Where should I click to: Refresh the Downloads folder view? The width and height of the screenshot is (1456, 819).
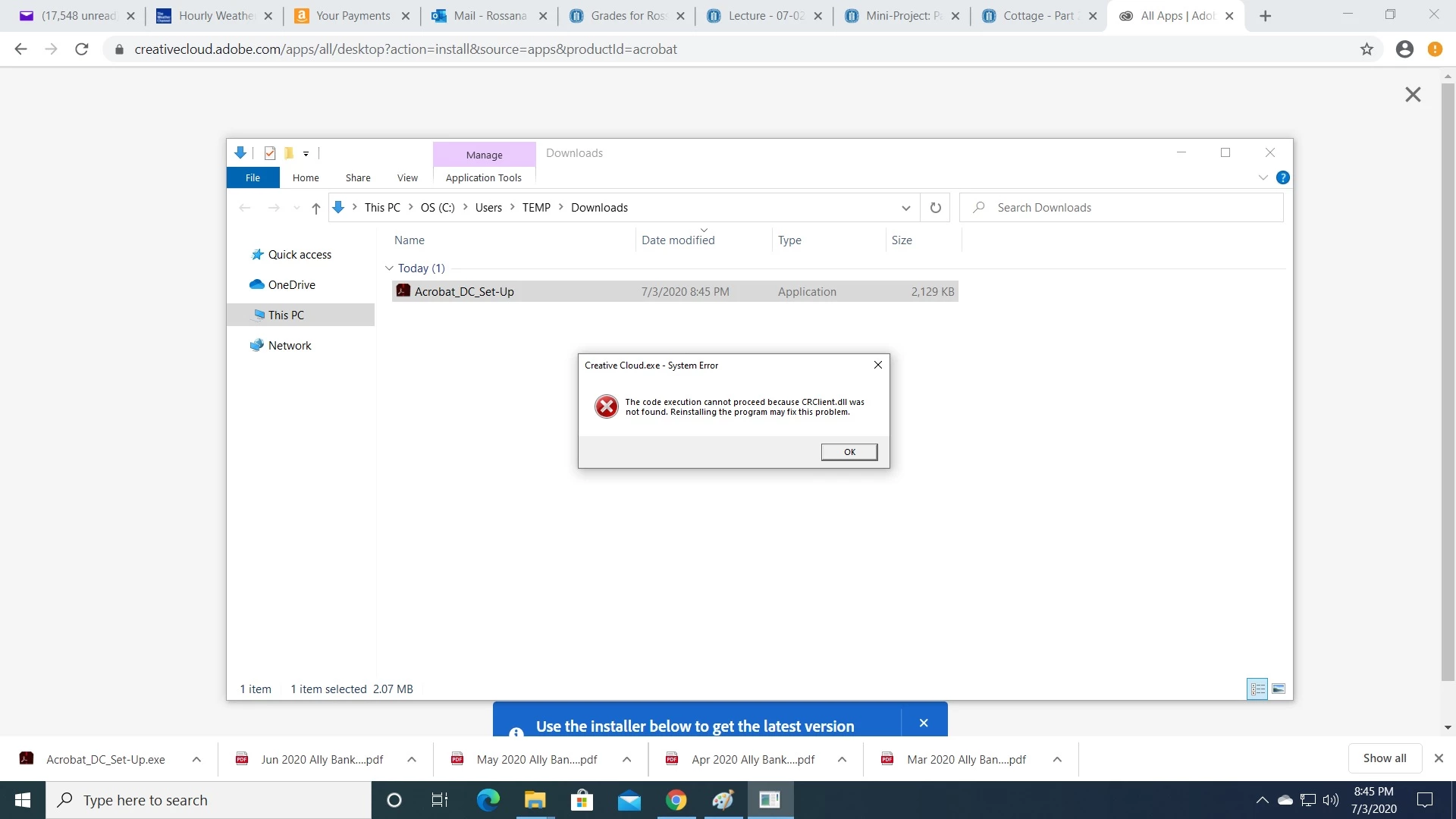[935, 208]
